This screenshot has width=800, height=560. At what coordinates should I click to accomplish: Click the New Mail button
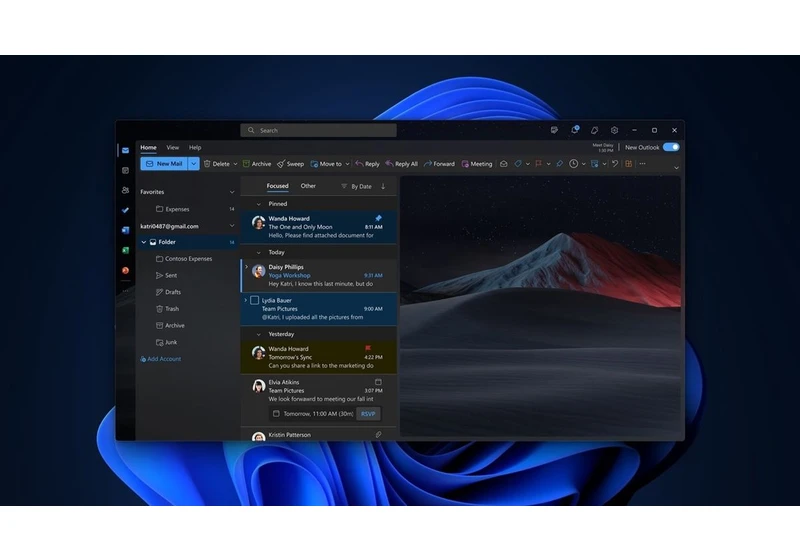pos(164,164)
